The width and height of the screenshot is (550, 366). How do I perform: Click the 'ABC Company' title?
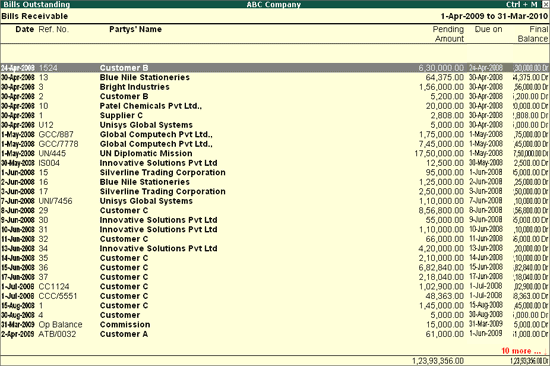pyautogui.click(x=274, y=4)
